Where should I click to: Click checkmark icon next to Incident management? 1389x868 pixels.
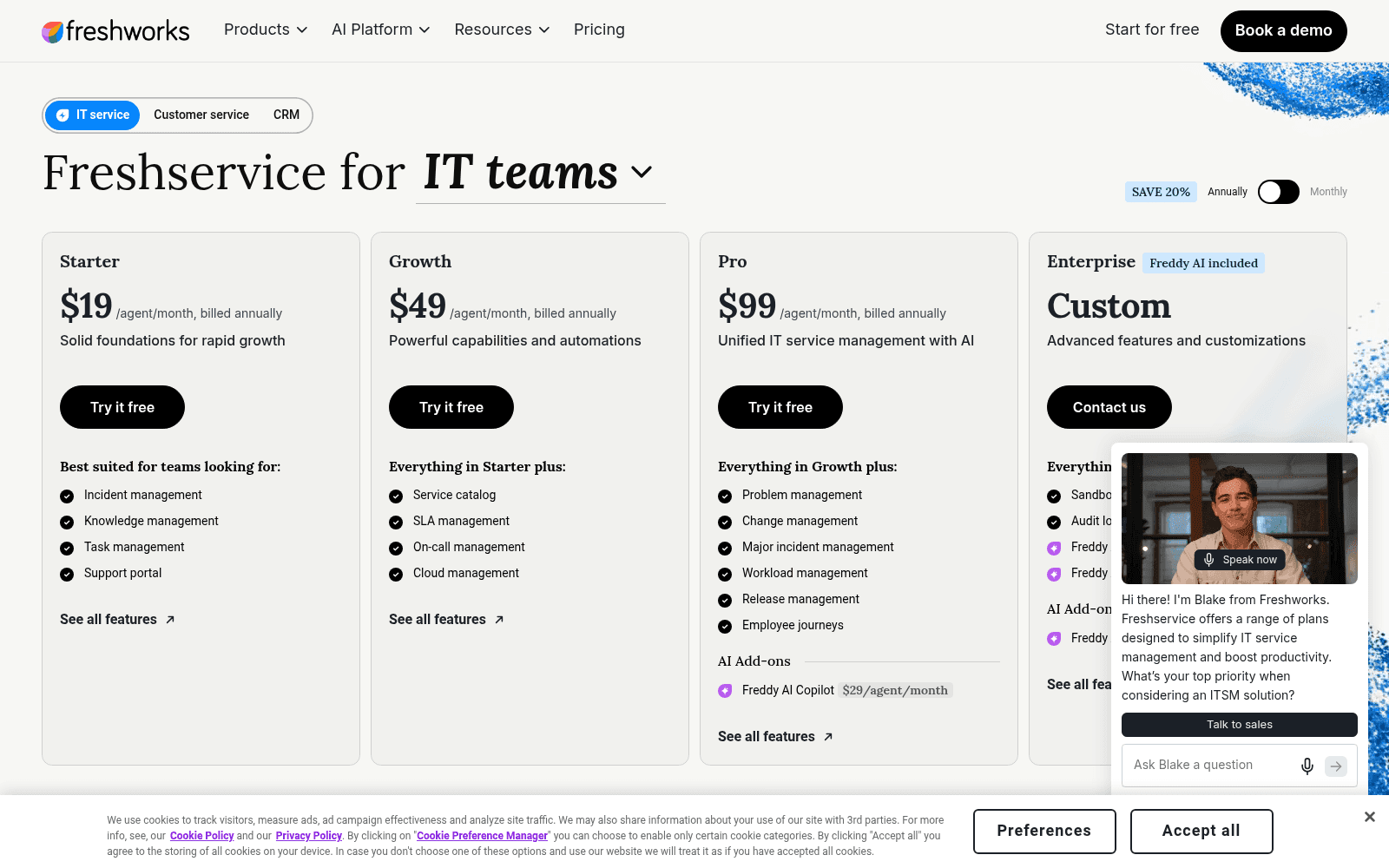point(67,496)
